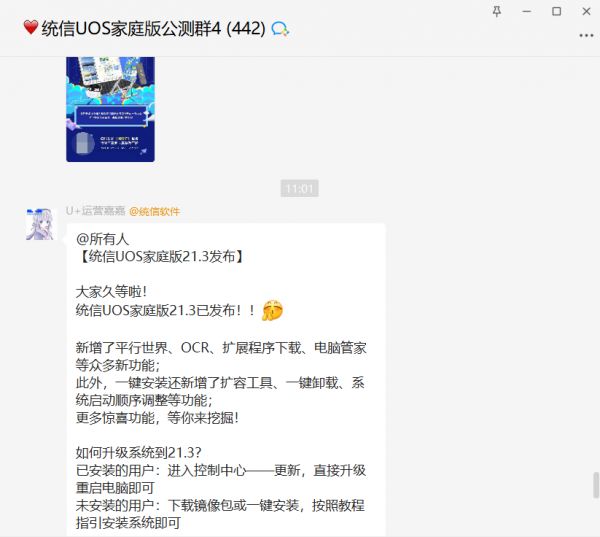Screen dimensions: 600x537
Task: Close the chat window
Action: [586, 11]
